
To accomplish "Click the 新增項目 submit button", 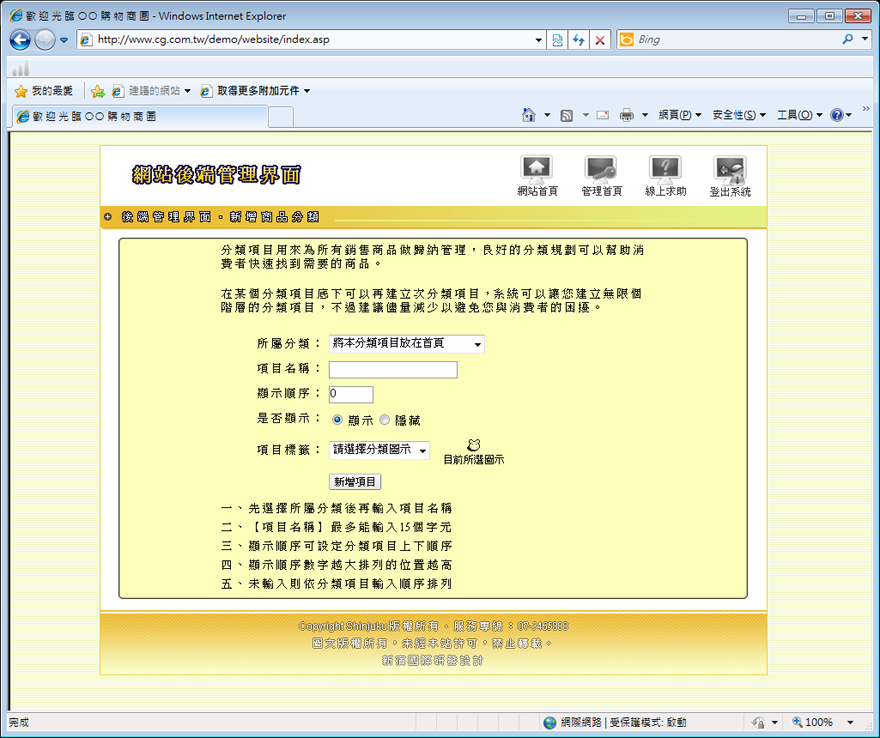I will (355, 482).
